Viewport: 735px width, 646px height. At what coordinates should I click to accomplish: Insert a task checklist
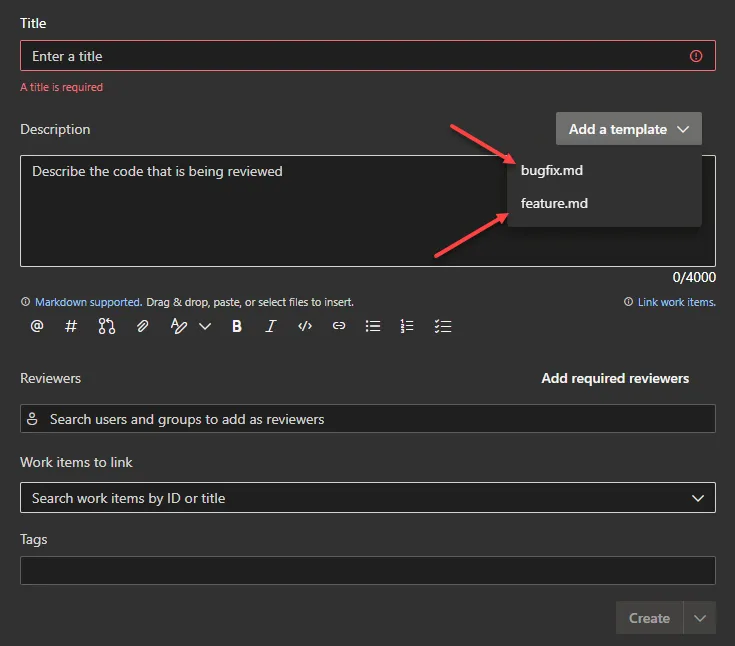(x=443, y=326)
